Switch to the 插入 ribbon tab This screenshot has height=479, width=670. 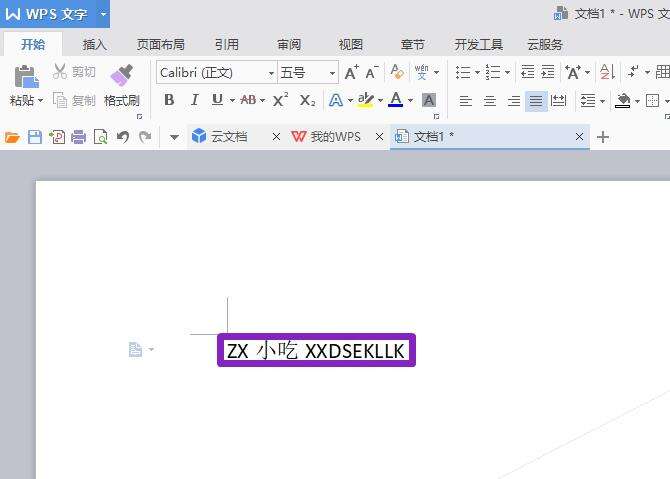click(x=94, y=44)
